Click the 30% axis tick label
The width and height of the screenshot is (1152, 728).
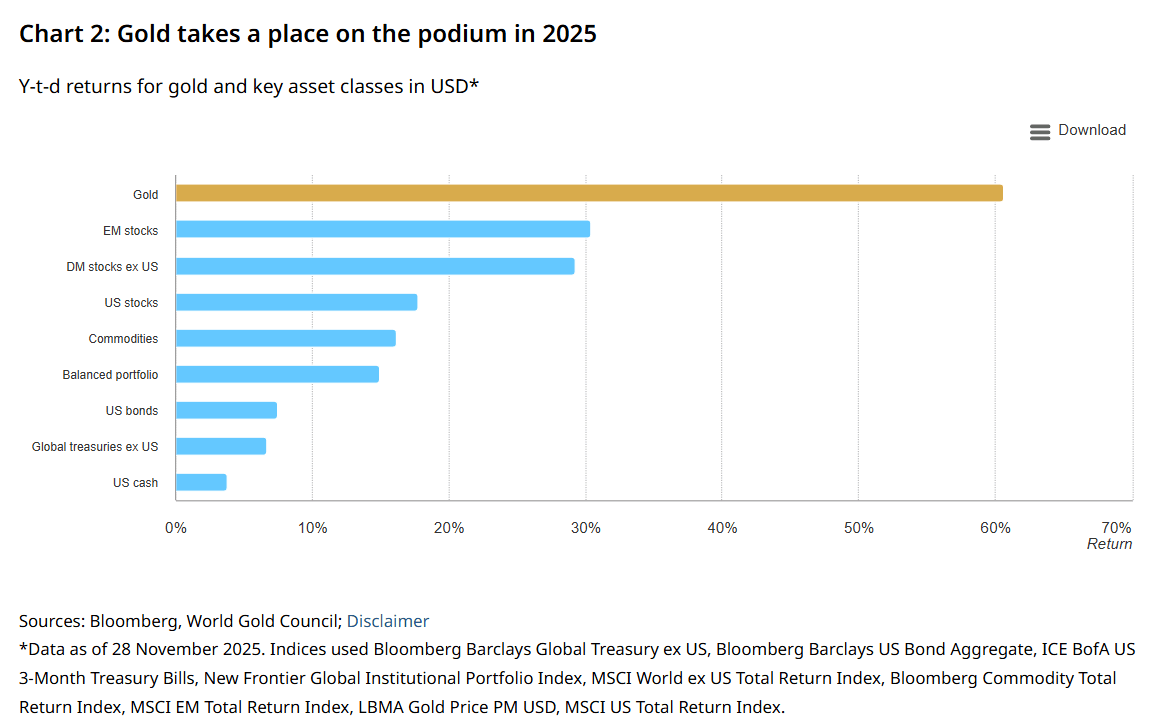[586, 527]
